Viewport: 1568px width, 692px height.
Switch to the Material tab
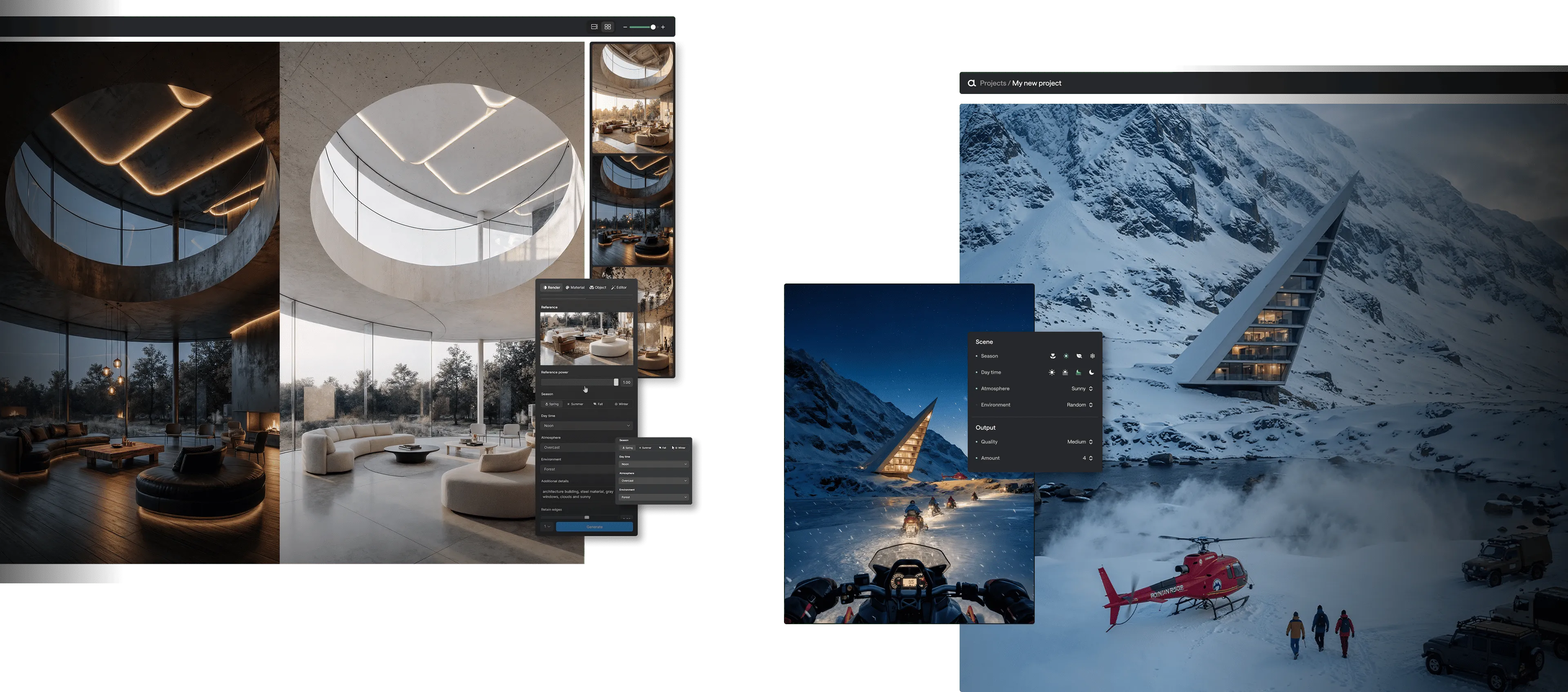[x=575, y=288]
